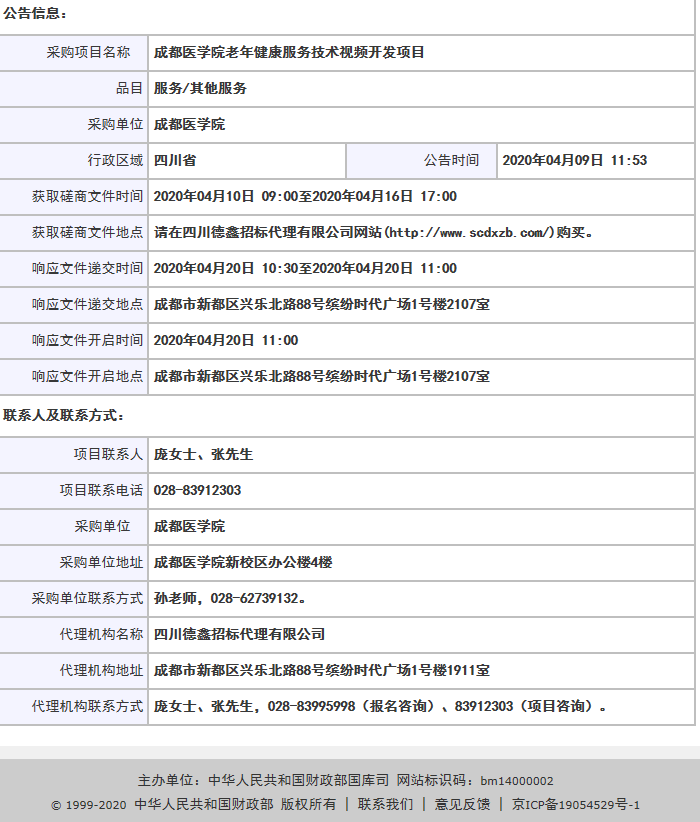Click the 京ICP备19054529号-1 link
The width and height of the screenshot is (700, 822).
[x=576, y=804]
